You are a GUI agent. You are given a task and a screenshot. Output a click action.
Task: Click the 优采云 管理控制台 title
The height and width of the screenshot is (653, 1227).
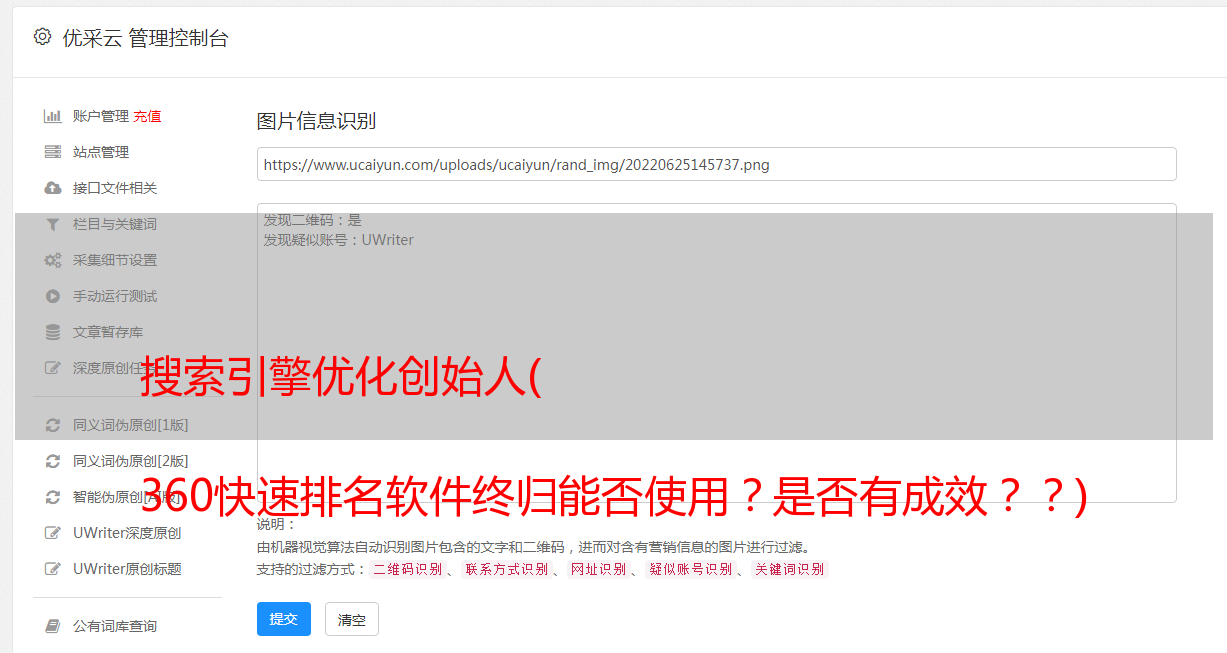(145, 38)
